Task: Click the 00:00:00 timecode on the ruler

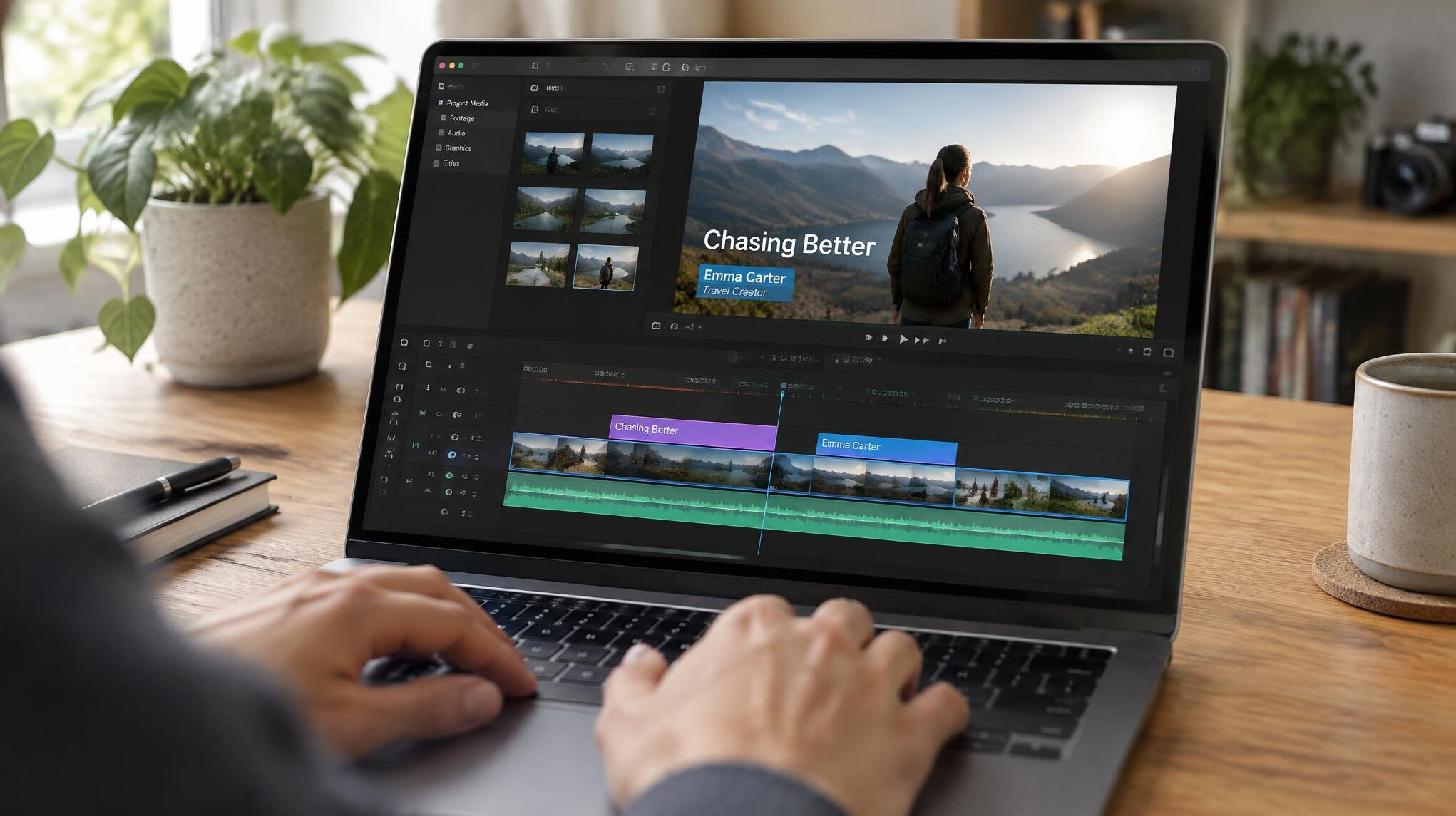Action: [x=535, y=369]
